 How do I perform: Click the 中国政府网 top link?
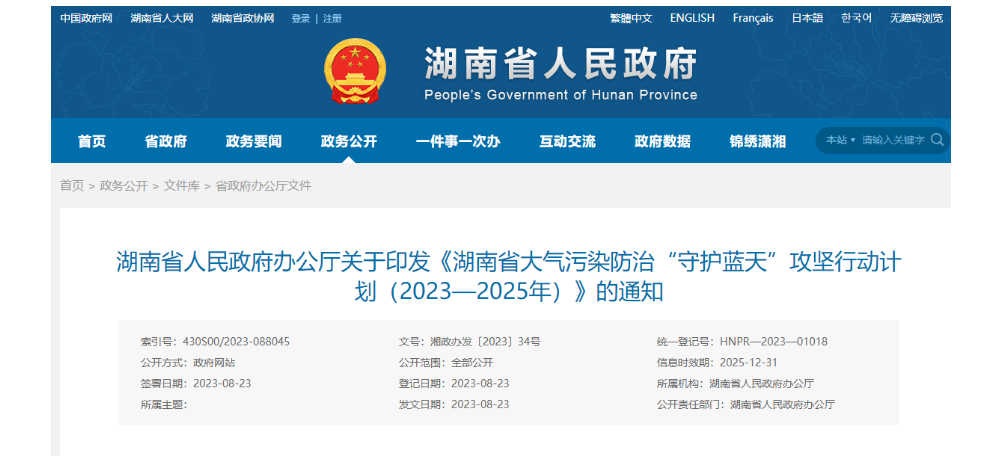[85, 18]
